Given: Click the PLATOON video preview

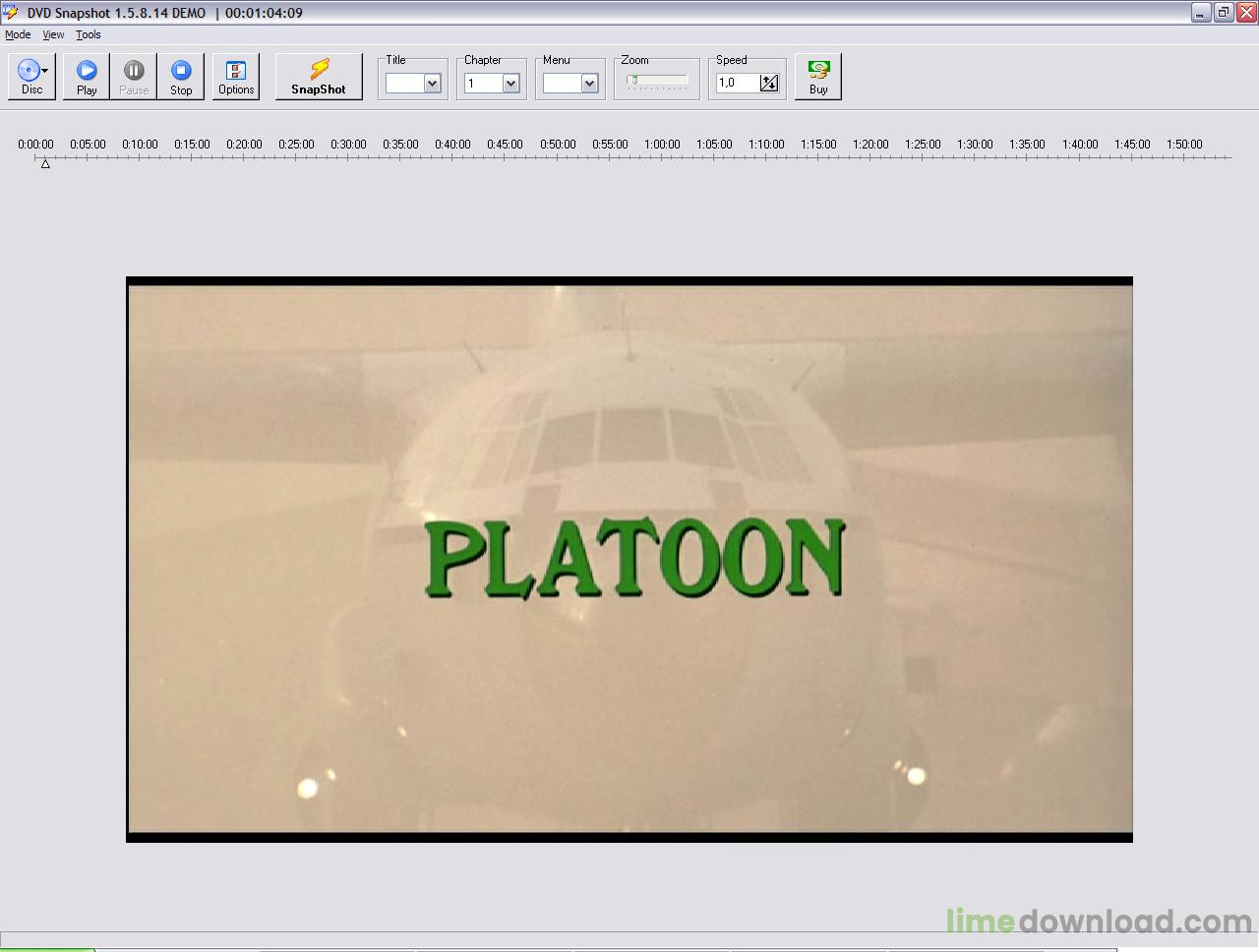Looking at the screenshot, I should tap(629, 559).
